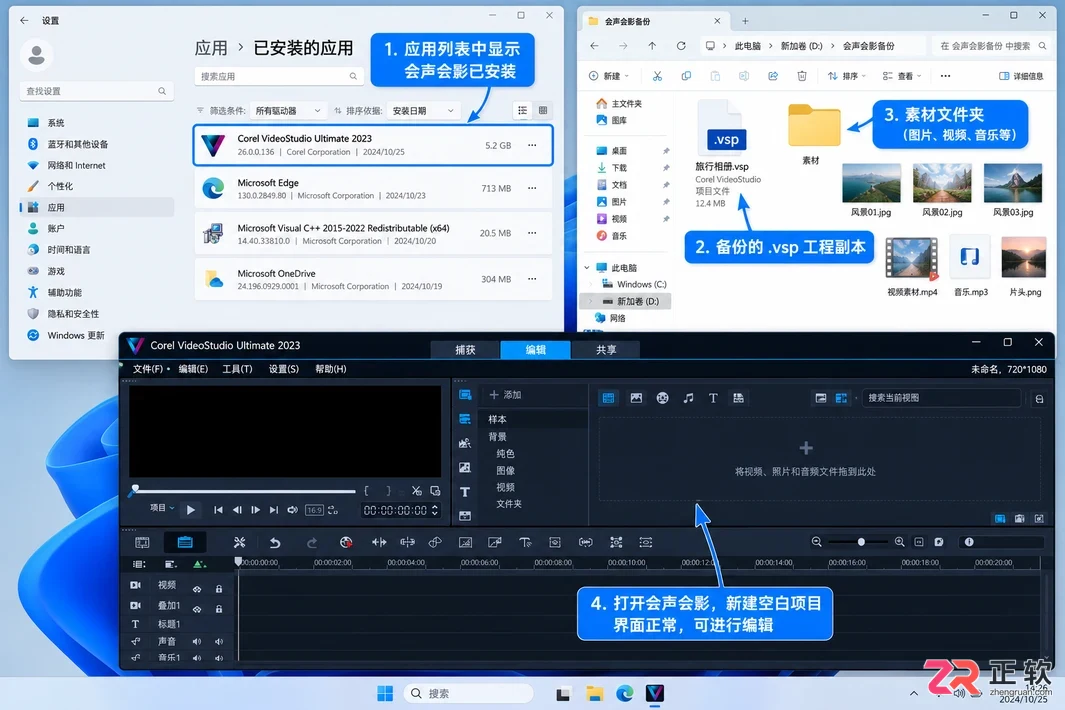
Task: Open the 设置(S) menu
Action: [x=283, y=369]
